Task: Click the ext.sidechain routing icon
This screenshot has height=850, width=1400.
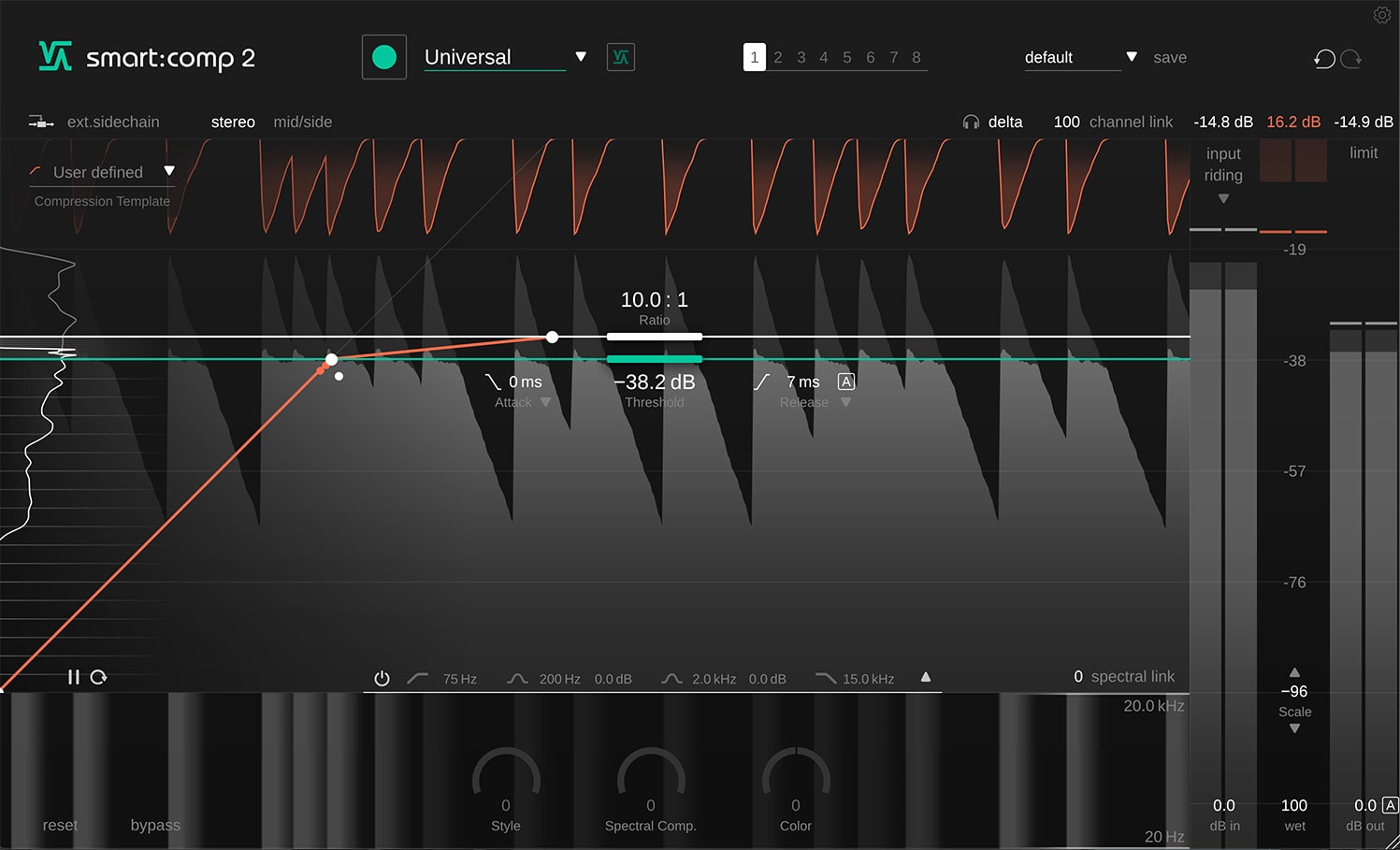Action: 41,122
